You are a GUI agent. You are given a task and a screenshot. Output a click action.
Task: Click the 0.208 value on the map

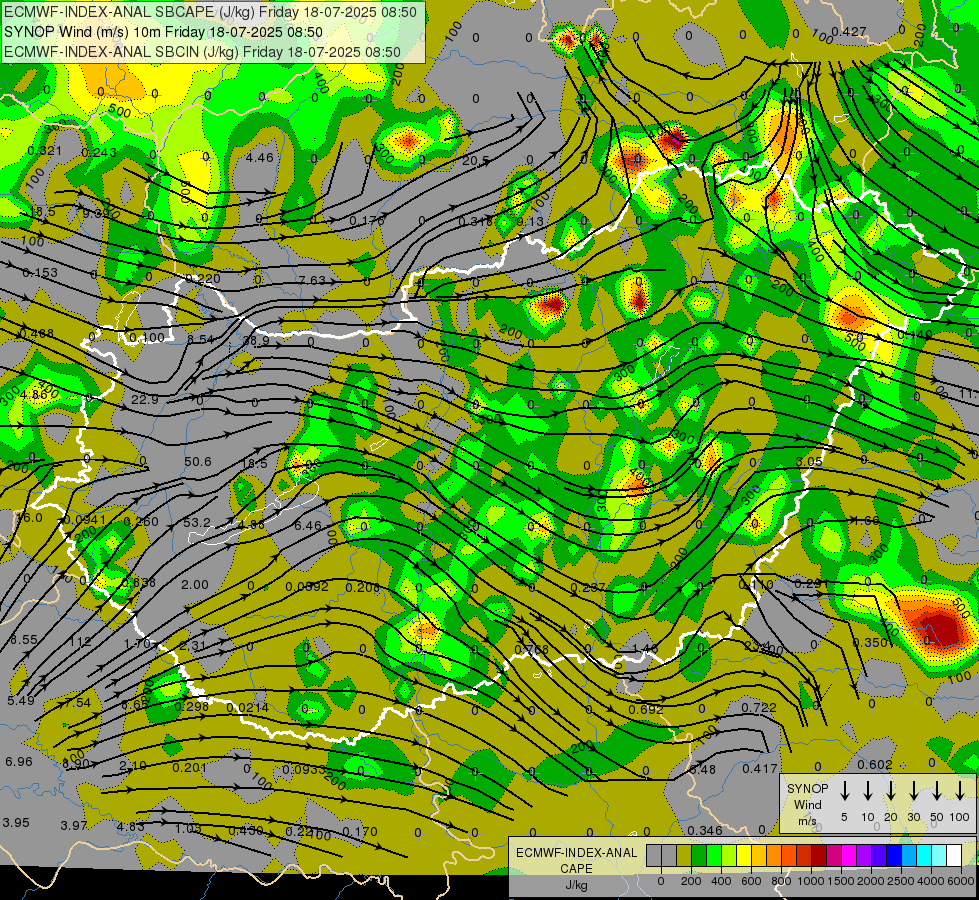click(x=362, y=586)
